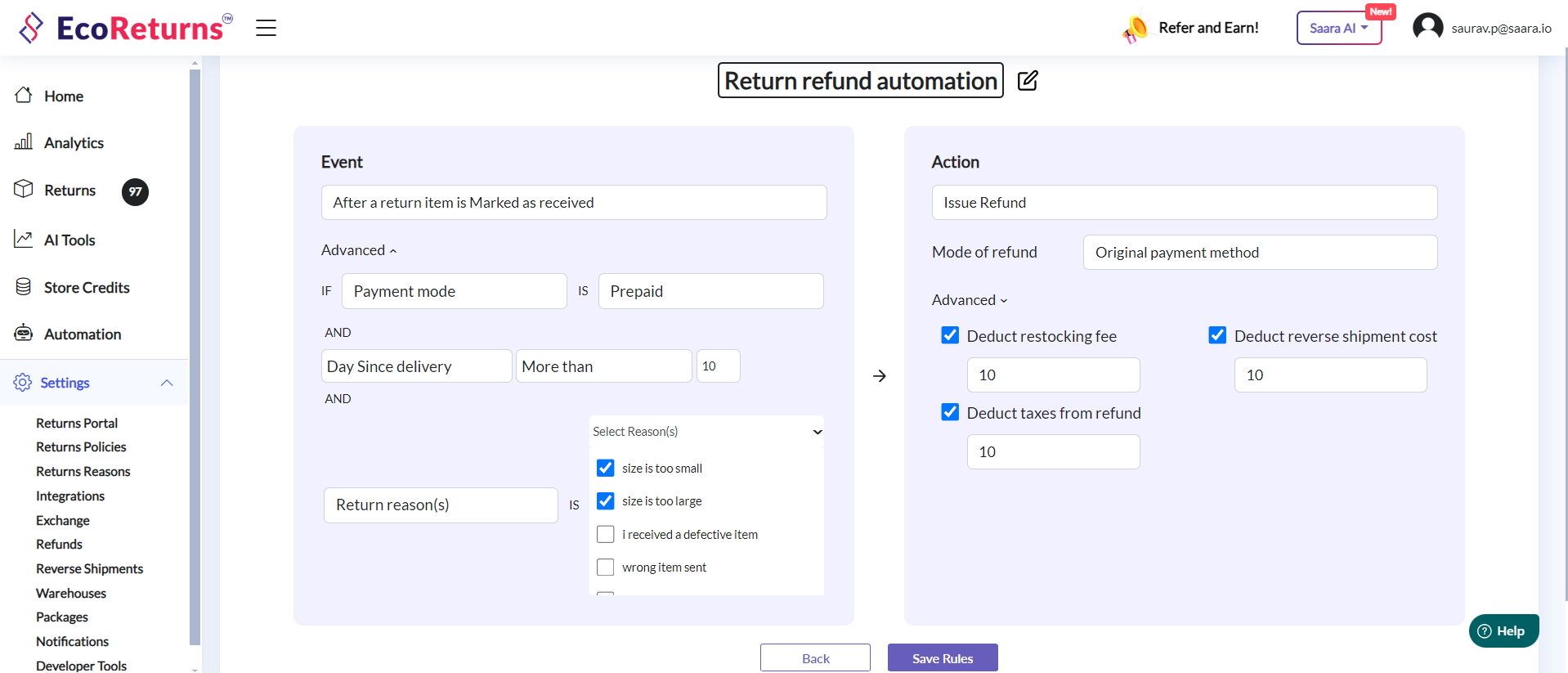The height and width of the screenshot is (673, 1568).
Task: Open the Saara AI dropdown
Action: pos(1338,28)
